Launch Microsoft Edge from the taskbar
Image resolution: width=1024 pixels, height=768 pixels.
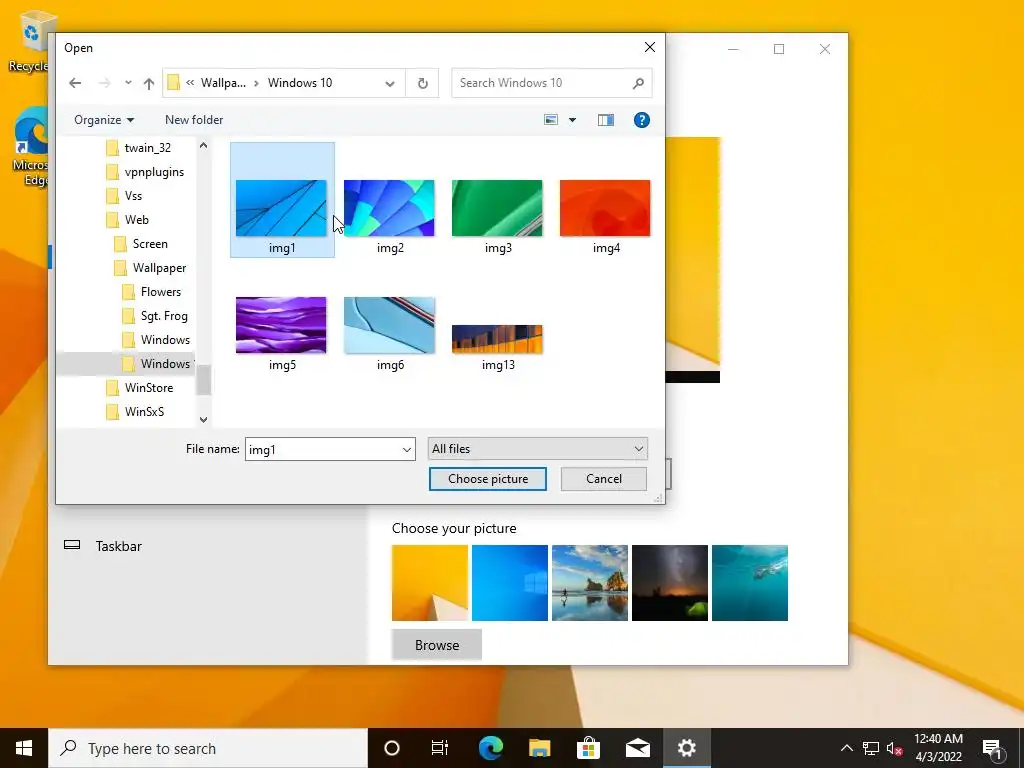(491, 748)
